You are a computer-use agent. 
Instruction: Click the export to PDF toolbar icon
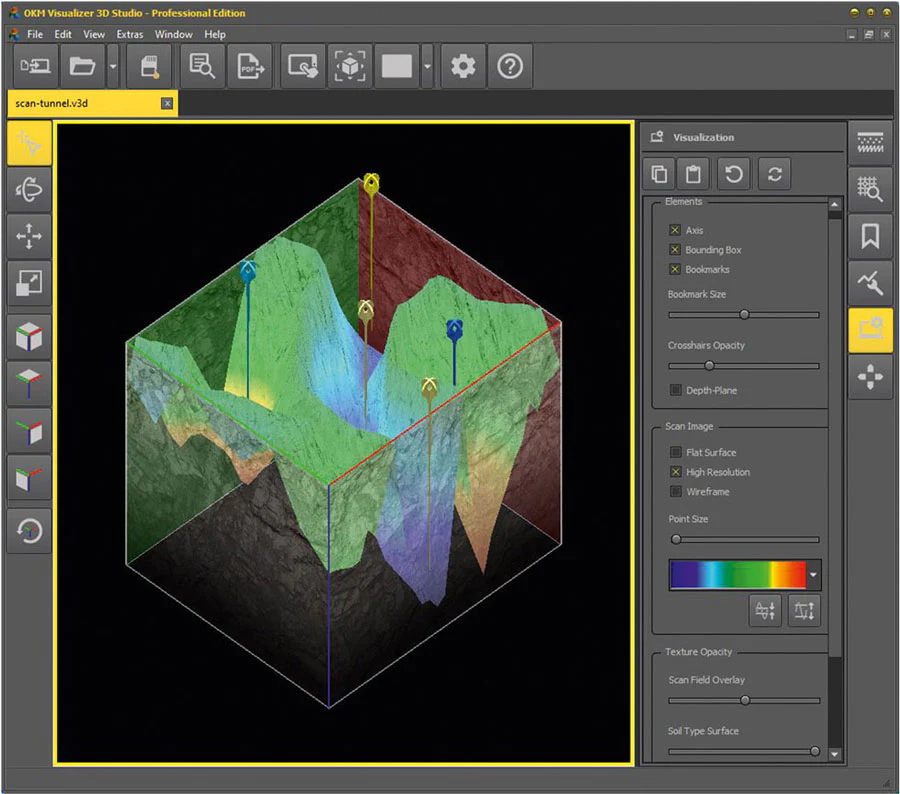tap(249, 67)
